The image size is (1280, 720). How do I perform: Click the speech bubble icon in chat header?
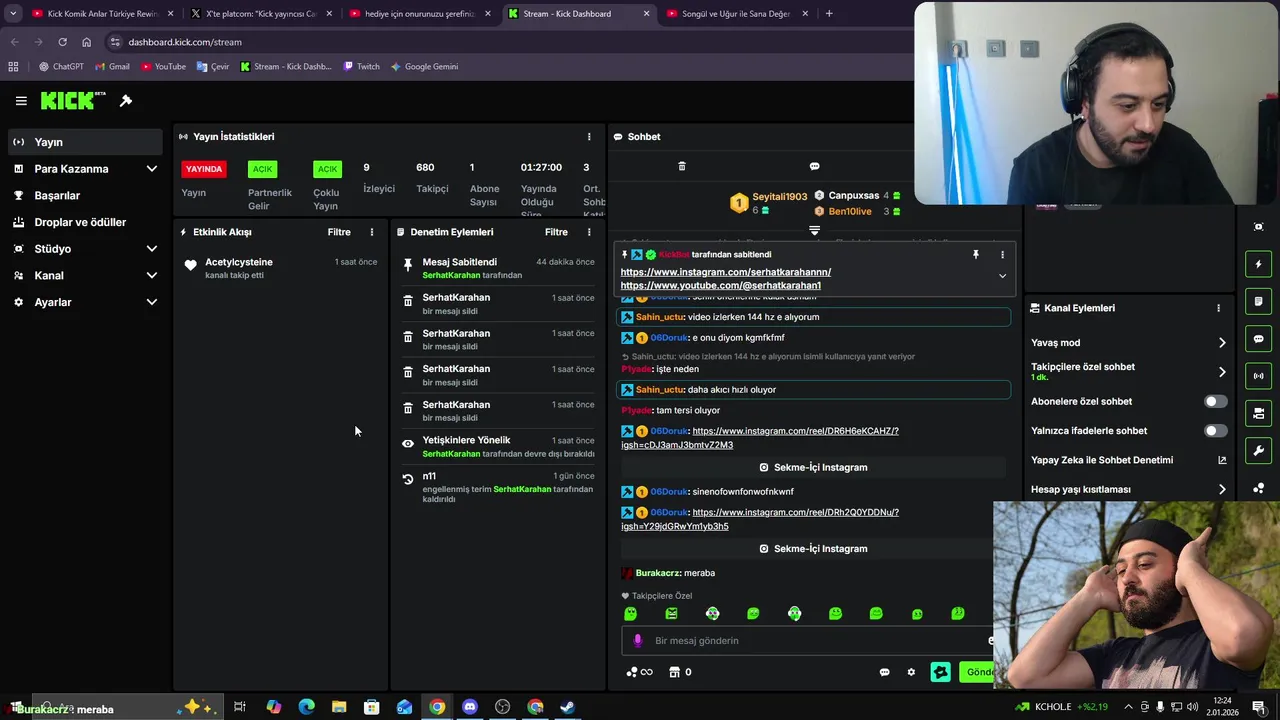[814, 166]
